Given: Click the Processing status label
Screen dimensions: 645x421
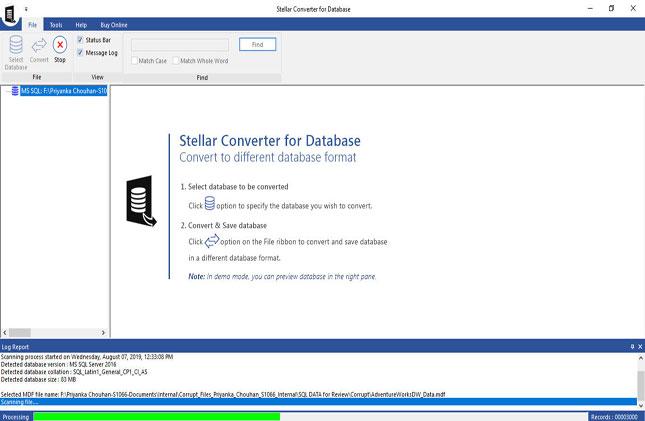Looking at the screenshot, I should click(16, 417).
